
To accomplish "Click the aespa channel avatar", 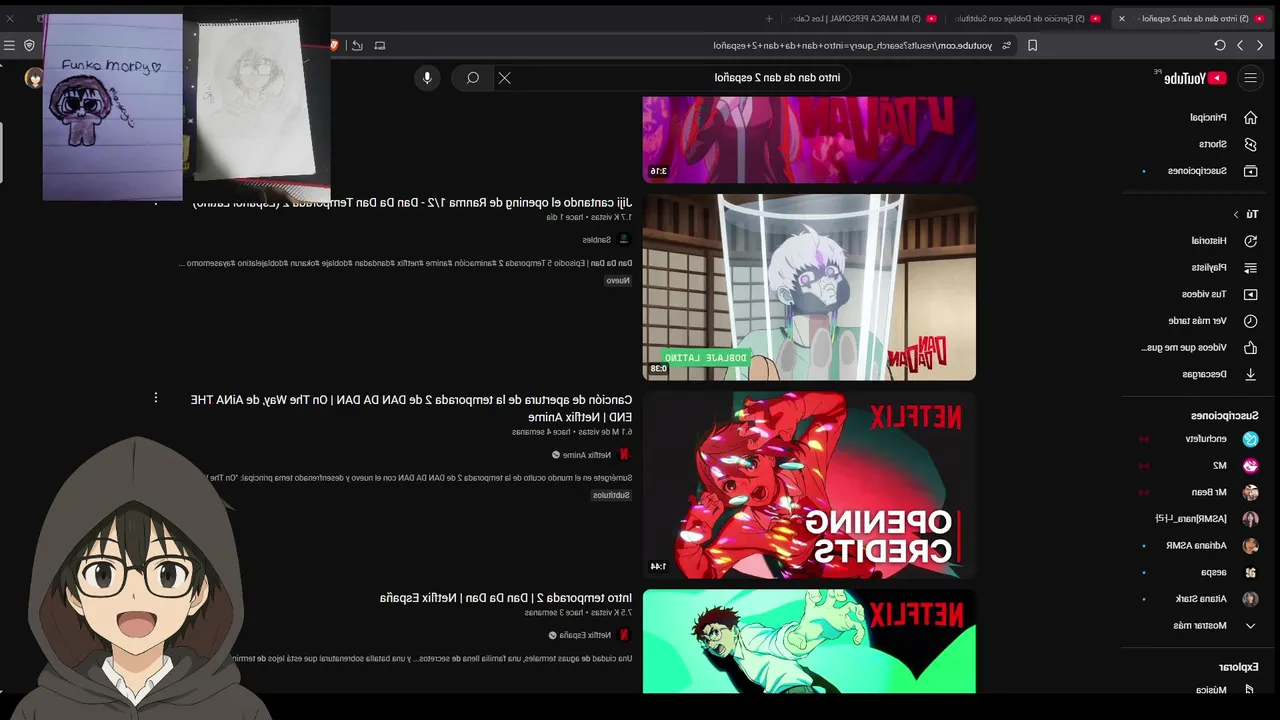I will (1250, 572).
